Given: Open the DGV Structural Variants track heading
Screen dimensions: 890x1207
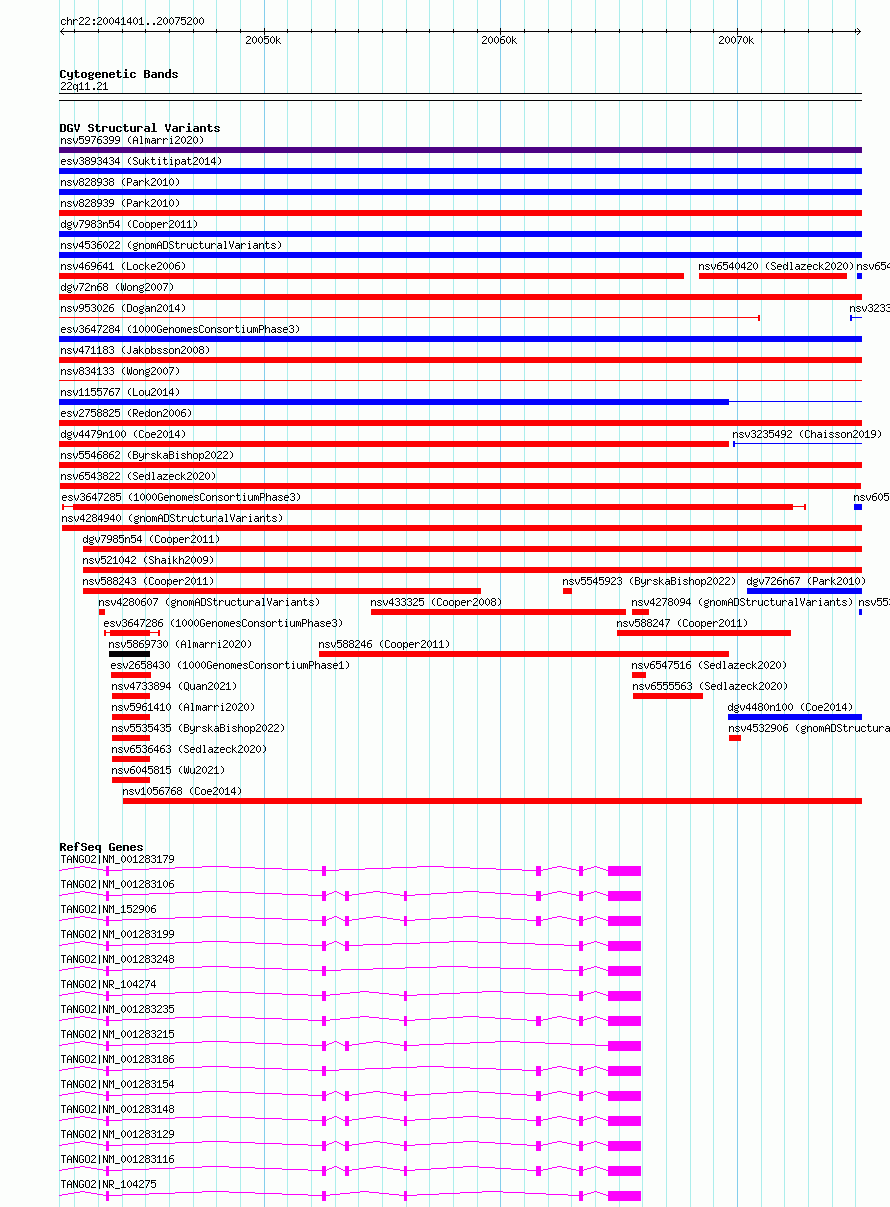Looking at the screenshot, I should click(x=140, y=128).
